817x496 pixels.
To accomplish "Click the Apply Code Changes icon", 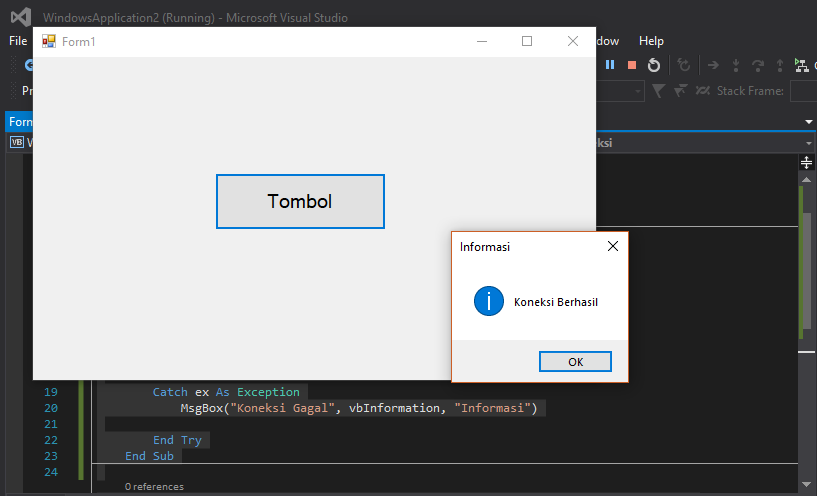I will tap(683, 65).
